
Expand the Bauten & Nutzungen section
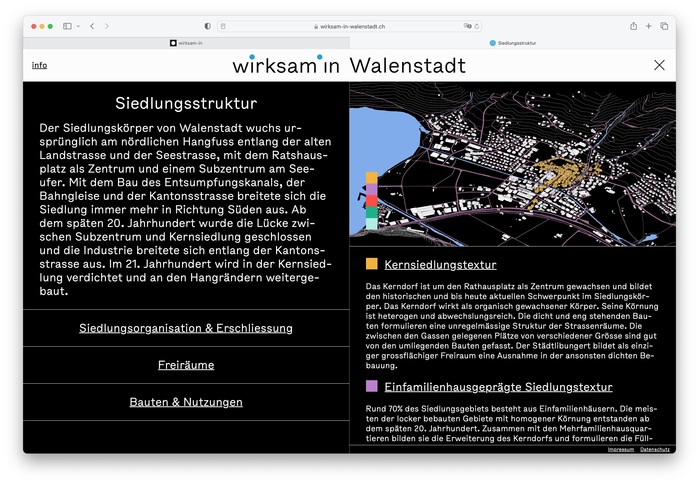[186, 402]
